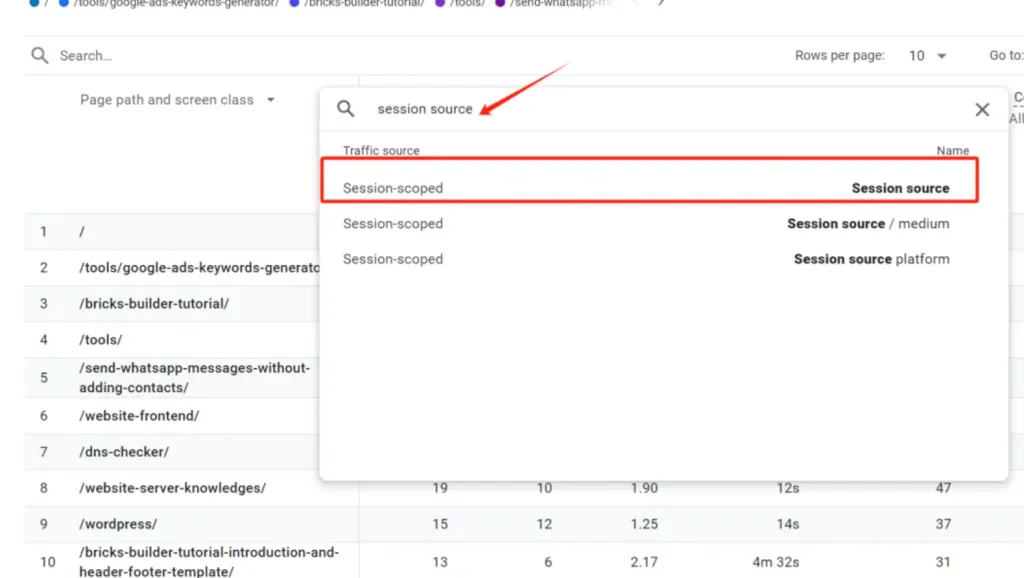Open the /tools/google-ads-keywords-generator table row

(198, 268)
